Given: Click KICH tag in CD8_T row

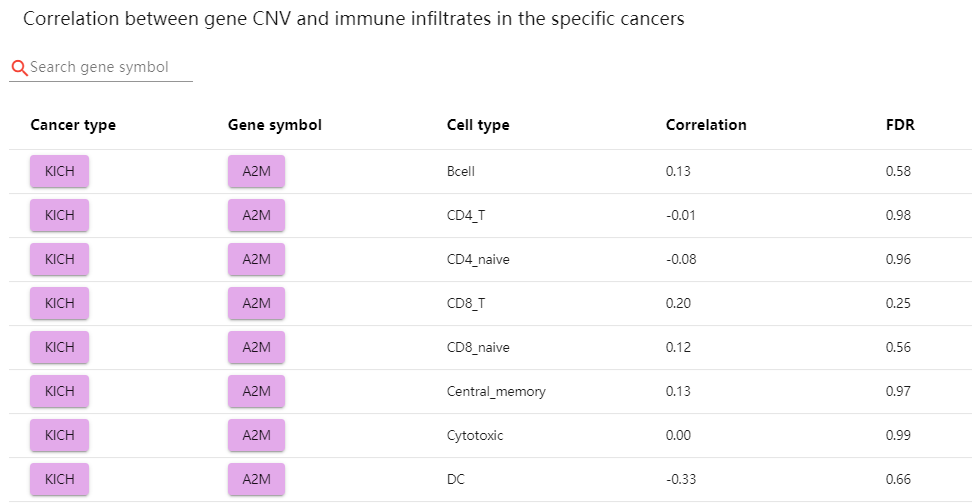Looking at the screenshot, I should [x=60, y=303].
